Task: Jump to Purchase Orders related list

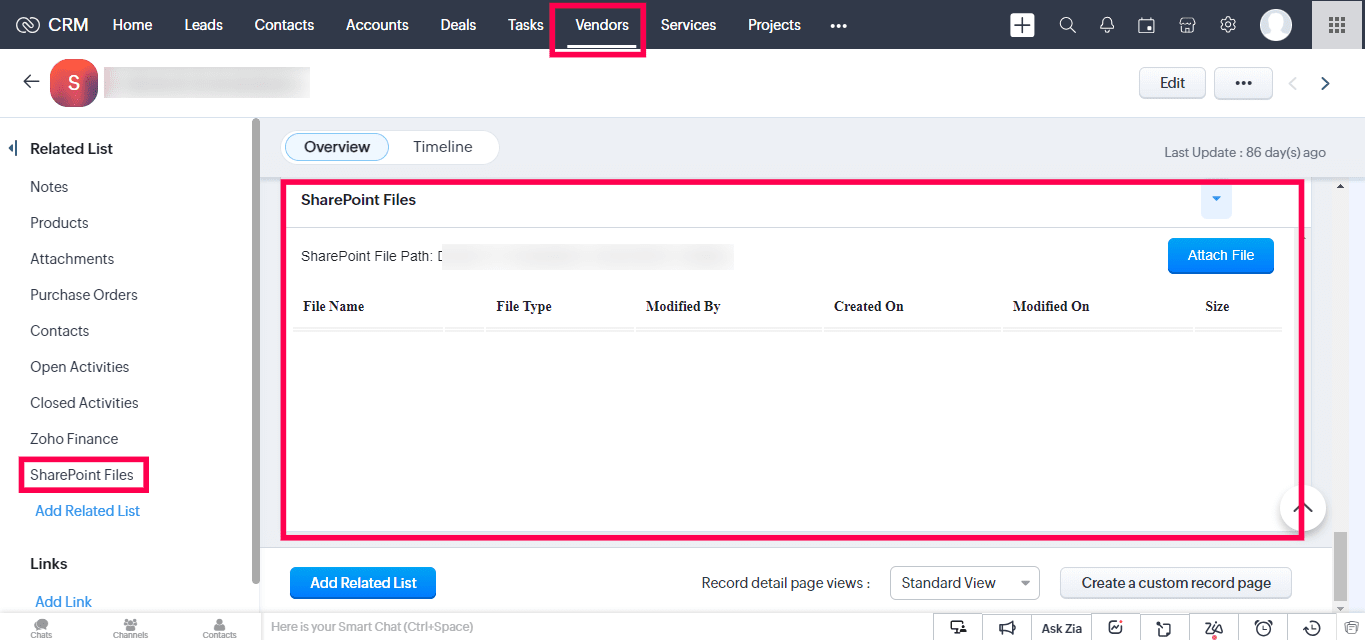Action: [x=84, y=295]
